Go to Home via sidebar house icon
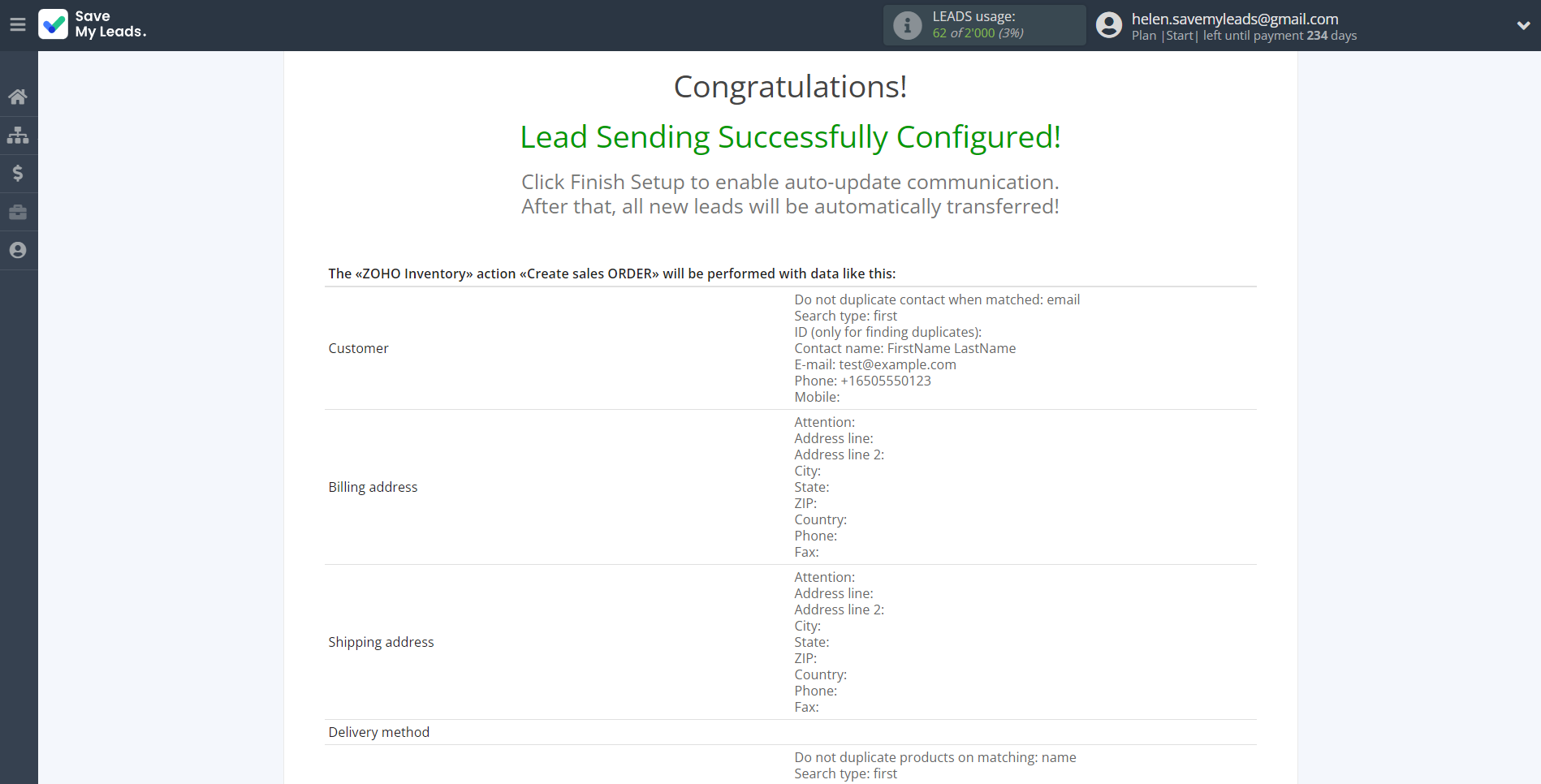1541x784 pixels. click(18, 97)
